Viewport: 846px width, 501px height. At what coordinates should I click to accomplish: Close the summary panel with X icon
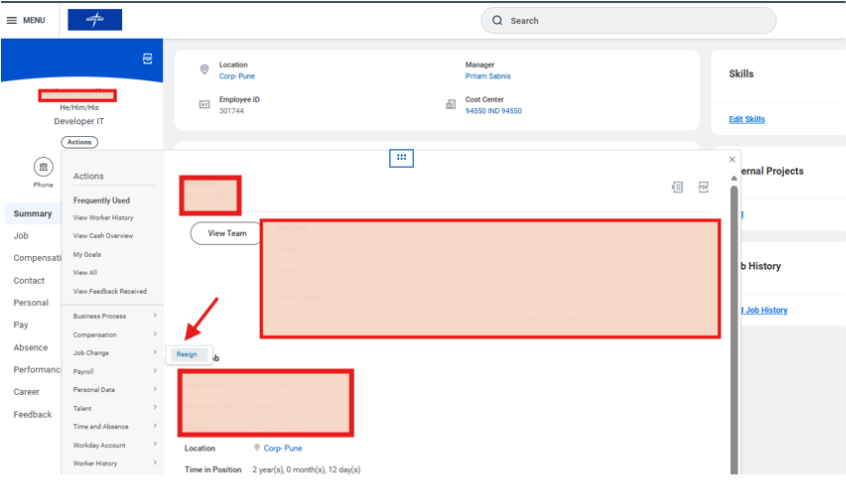(732, 159)
